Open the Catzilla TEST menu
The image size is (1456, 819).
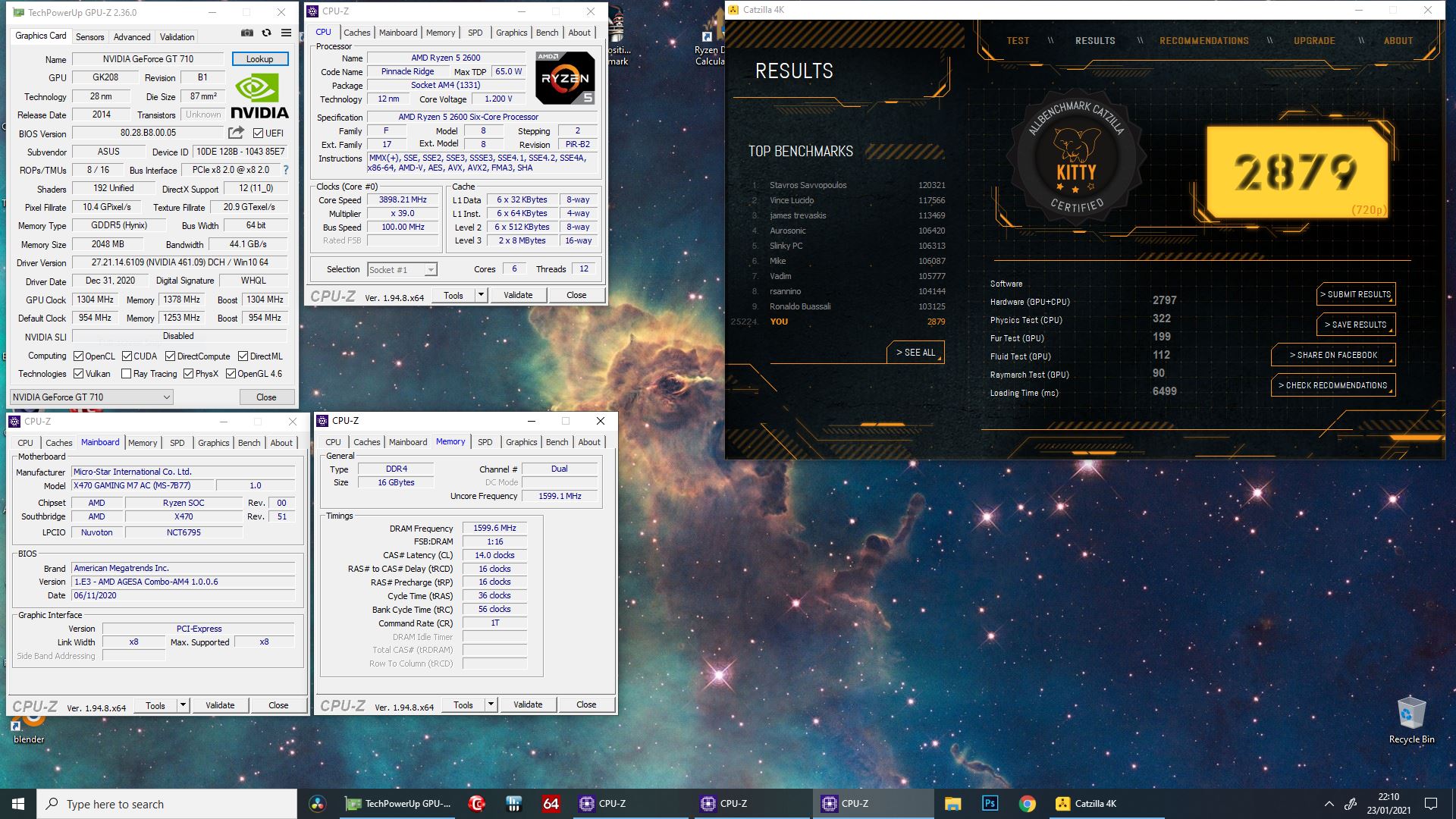point(1018,41)
